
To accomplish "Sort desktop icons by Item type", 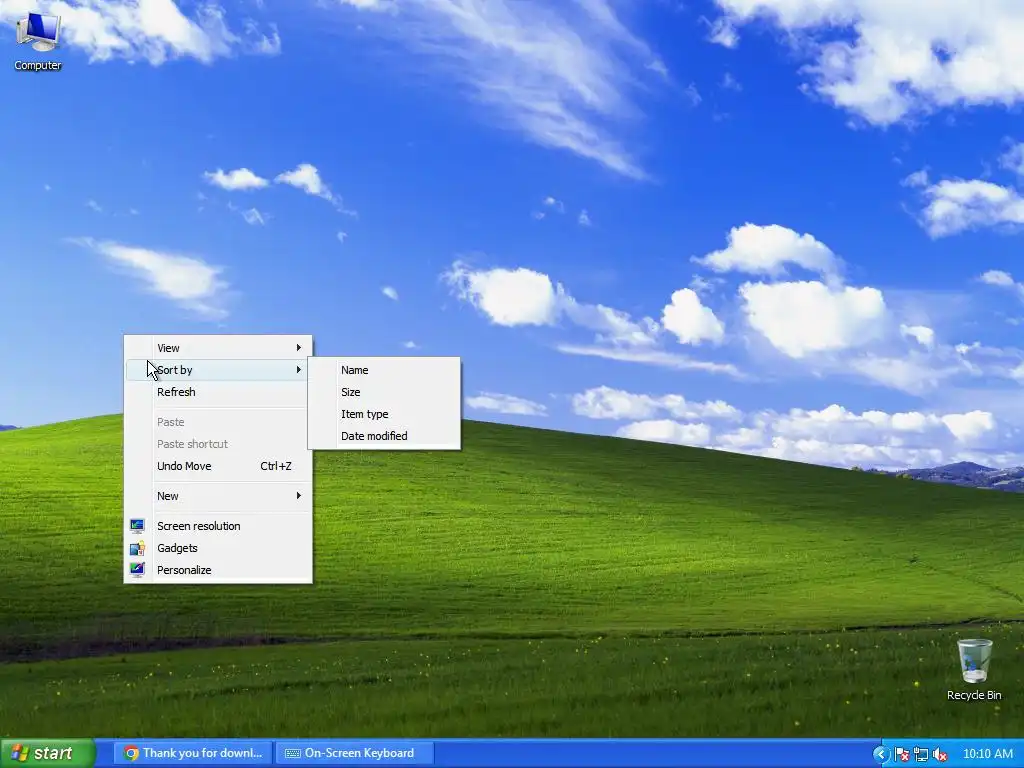I will click(384, 414).
